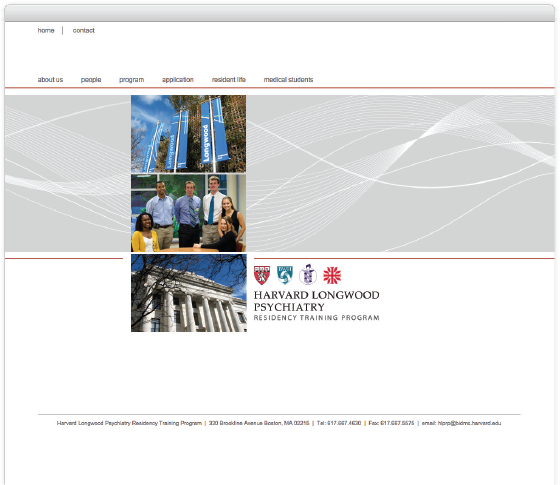Select the footer Fax number text
This screenshot has width=560, height=485.
391,423
